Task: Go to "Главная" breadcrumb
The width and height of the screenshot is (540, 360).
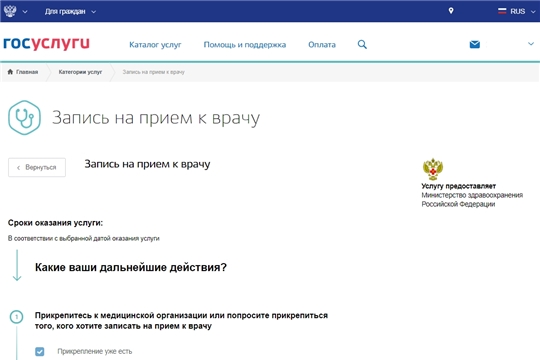Action: pyautogui.click(x=27, y=72)
